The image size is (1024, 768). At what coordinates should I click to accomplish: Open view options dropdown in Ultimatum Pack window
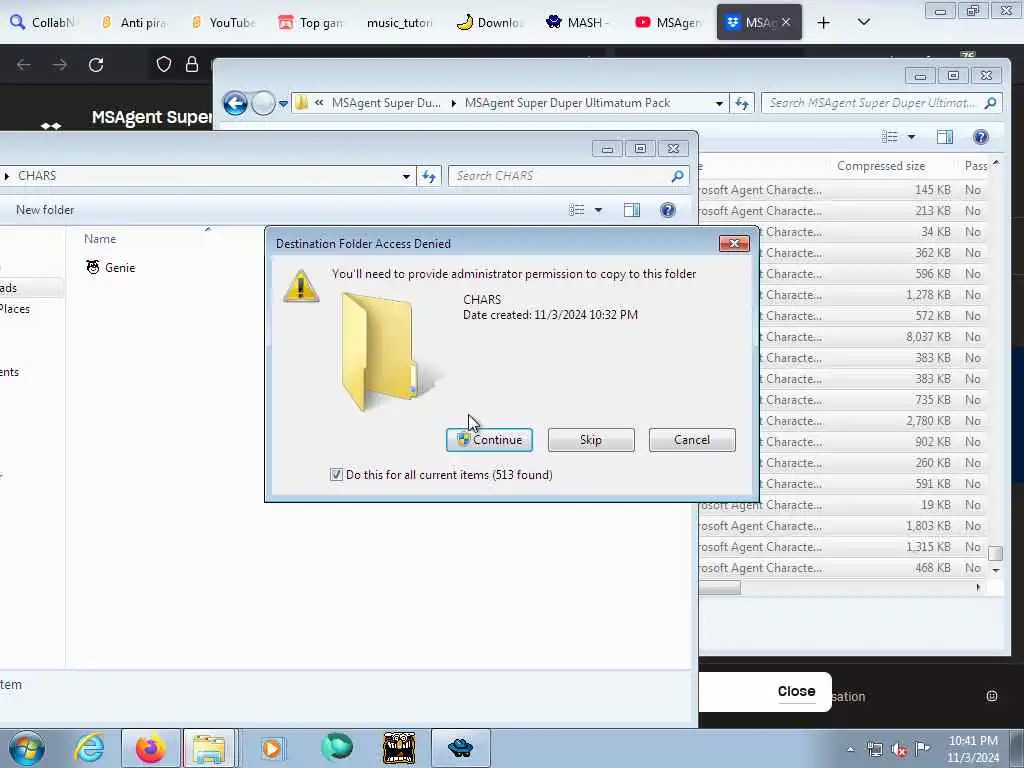[x=911, y=136]
